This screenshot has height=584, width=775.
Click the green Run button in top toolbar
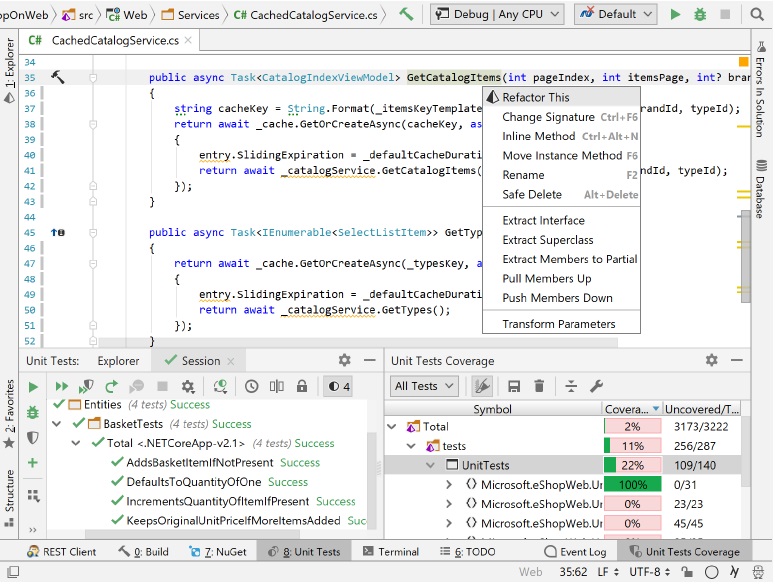coord(676,14)
